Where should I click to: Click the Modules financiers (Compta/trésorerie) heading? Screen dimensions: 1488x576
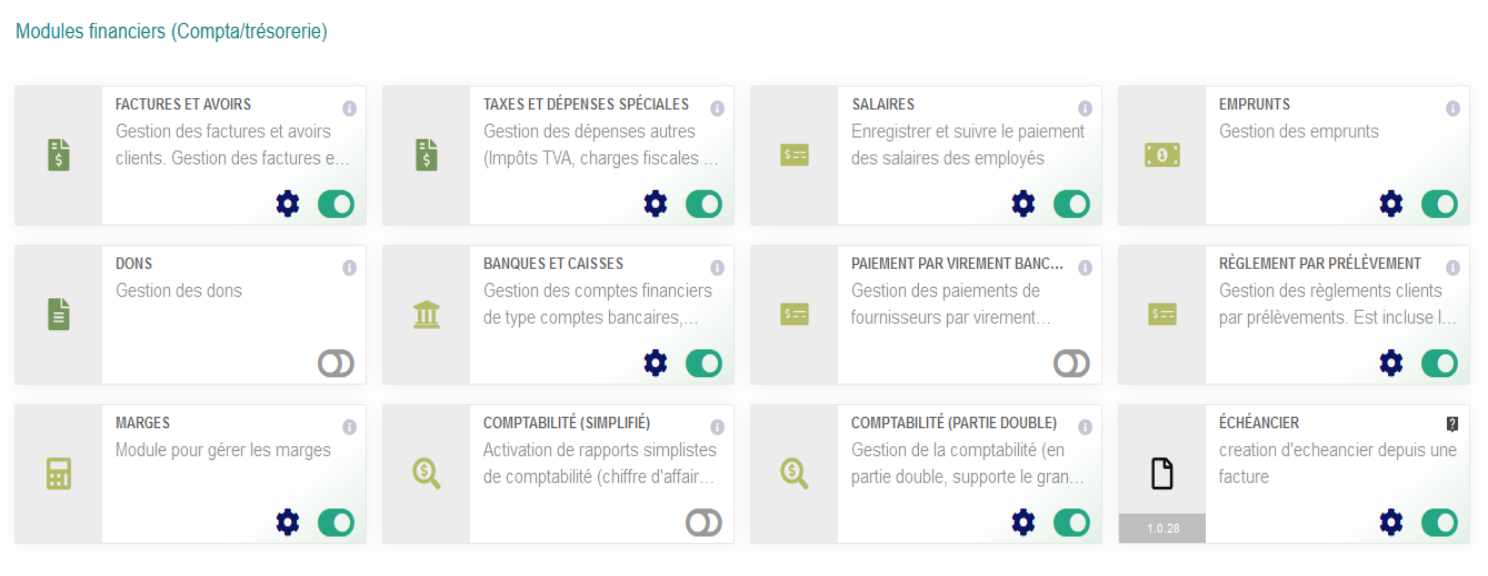pyautogui.click(x=171, y=31)
